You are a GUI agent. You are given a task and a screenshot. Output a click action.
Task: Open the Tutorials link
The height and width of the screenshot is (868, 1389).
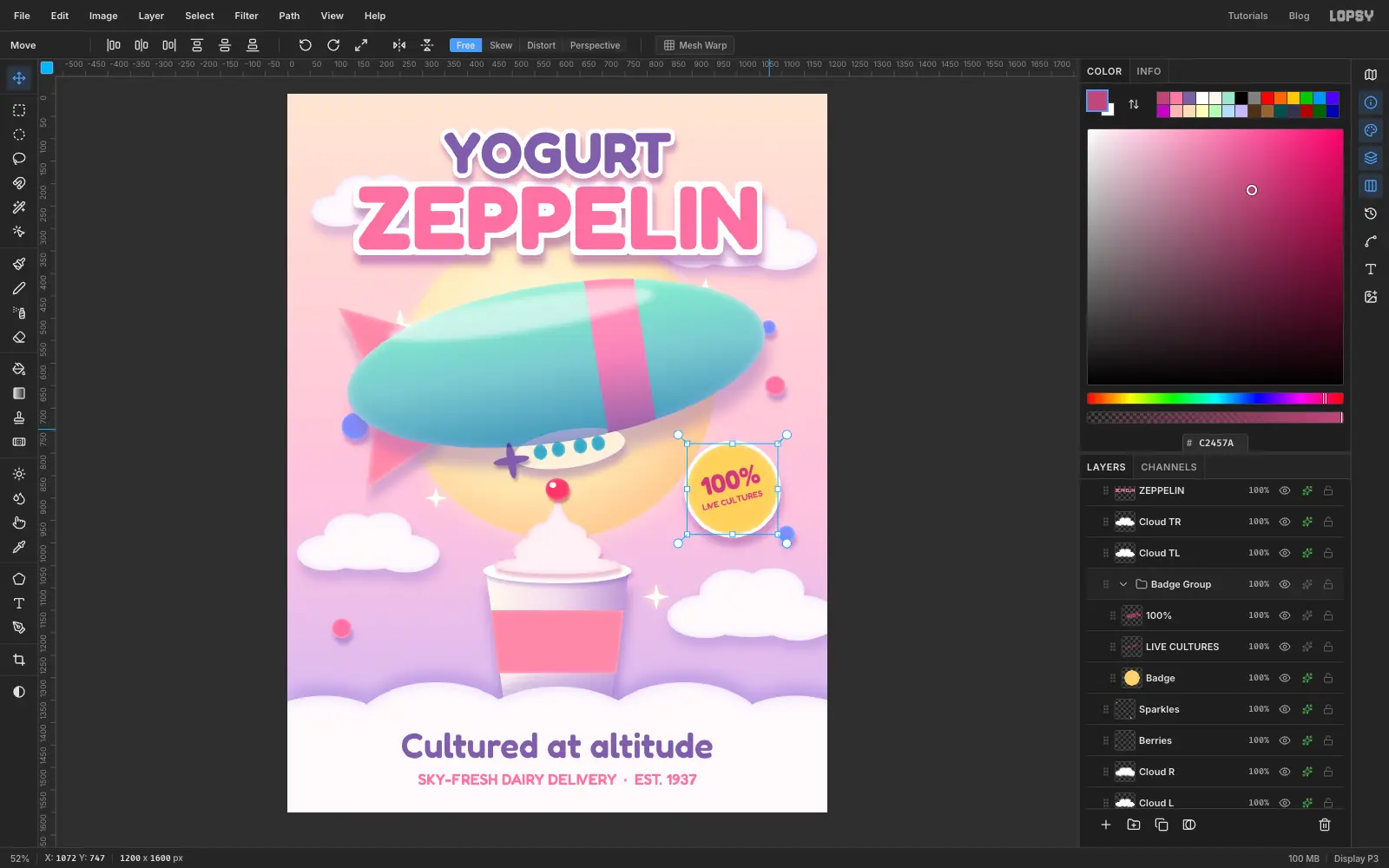1247,16
